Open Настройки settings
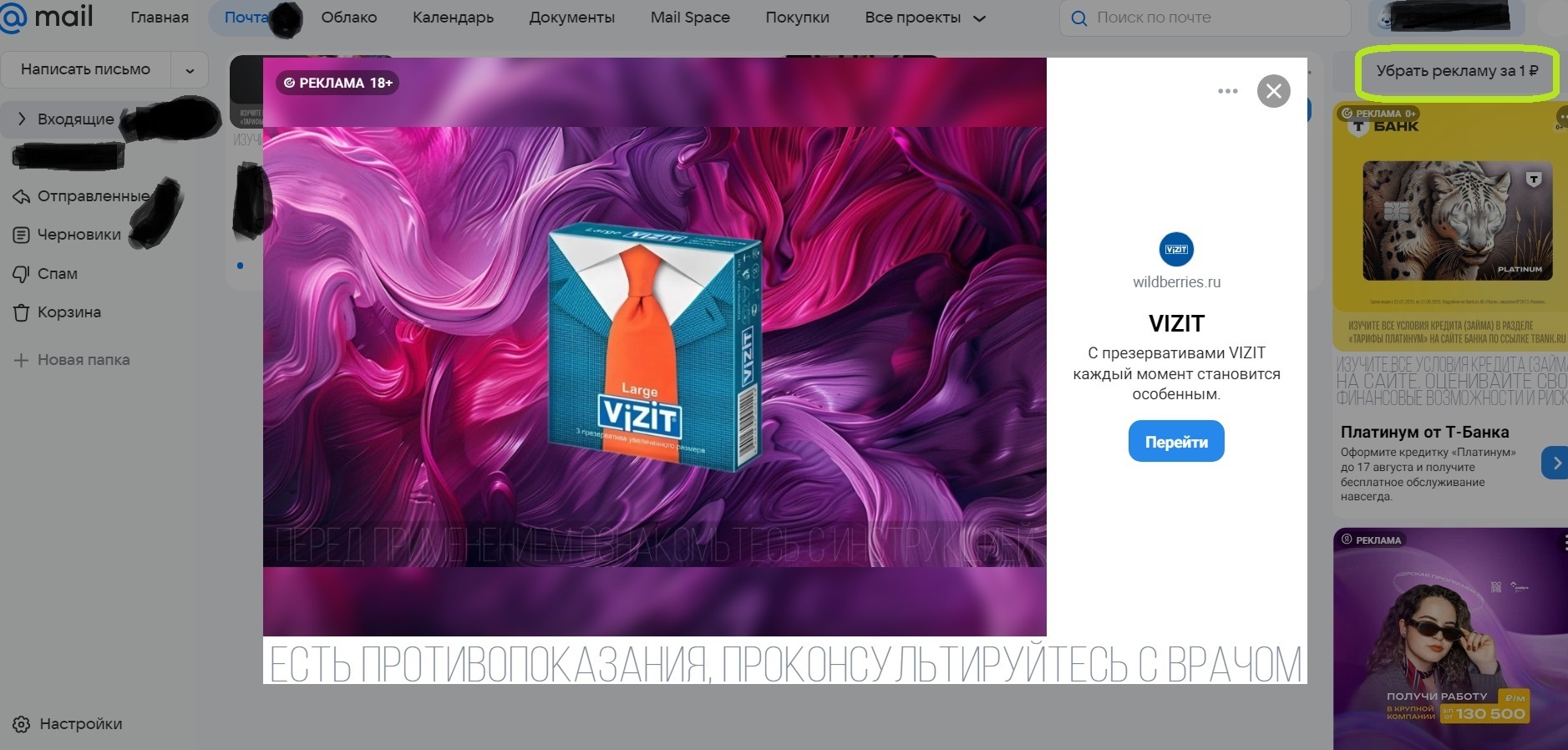This screenshot has width=1568, height=750. tap(81, 724)
